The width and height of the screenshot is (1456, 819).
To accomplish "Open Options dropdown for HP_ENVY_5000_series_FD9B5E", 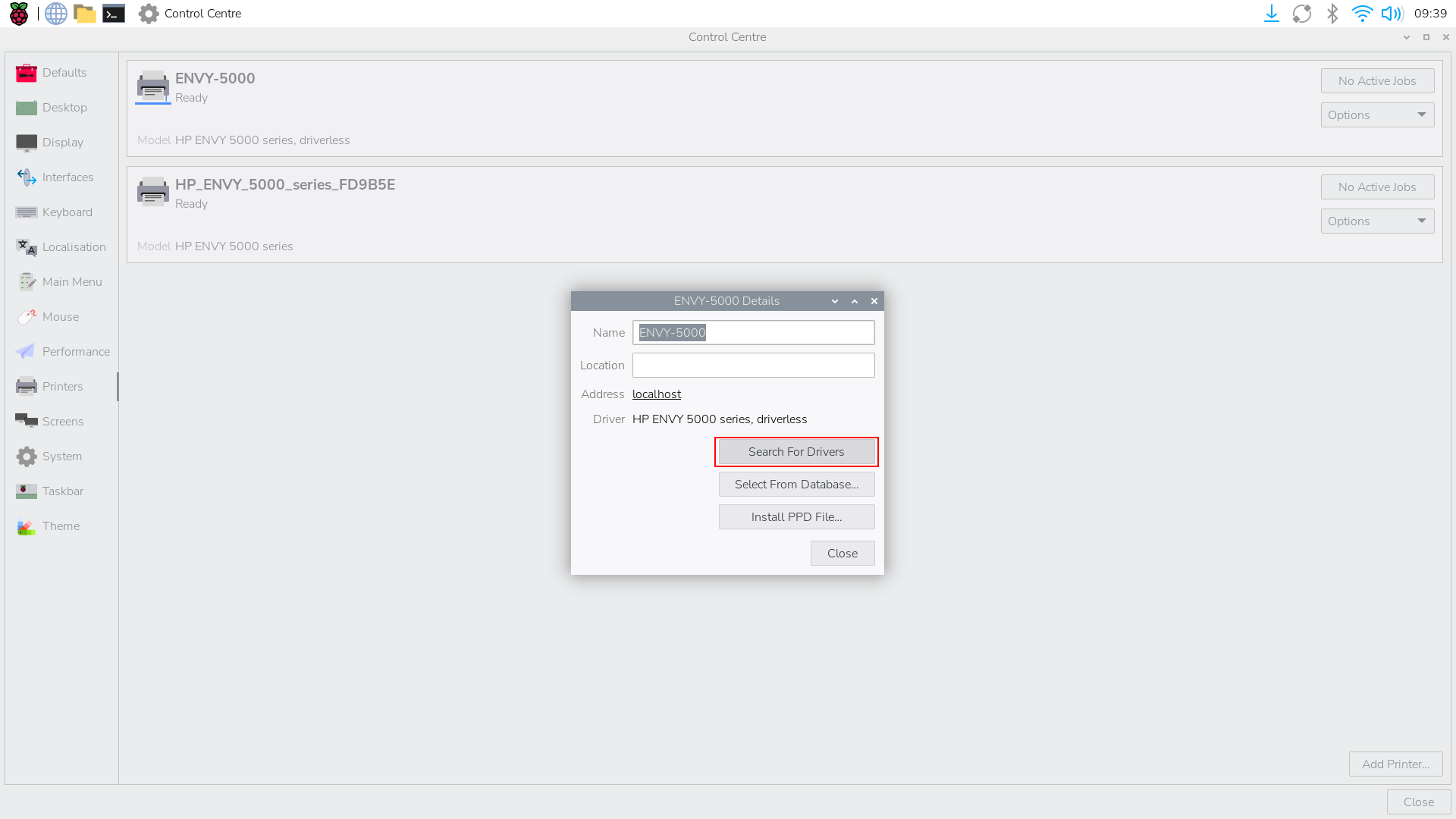I will (1377, 221).
